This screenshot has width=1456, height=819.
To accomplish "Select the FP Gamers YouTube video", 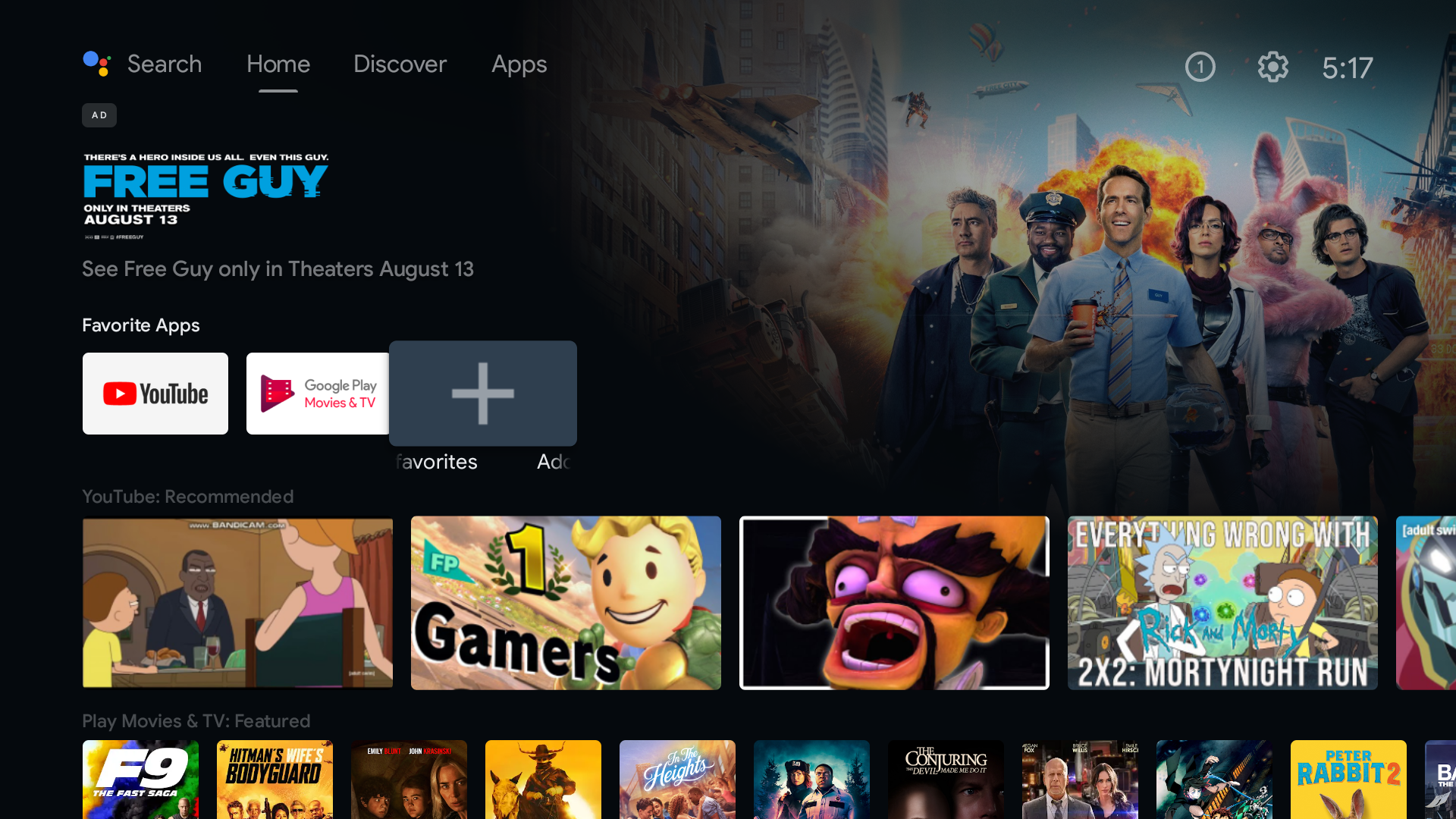I will tap(565, 602).
